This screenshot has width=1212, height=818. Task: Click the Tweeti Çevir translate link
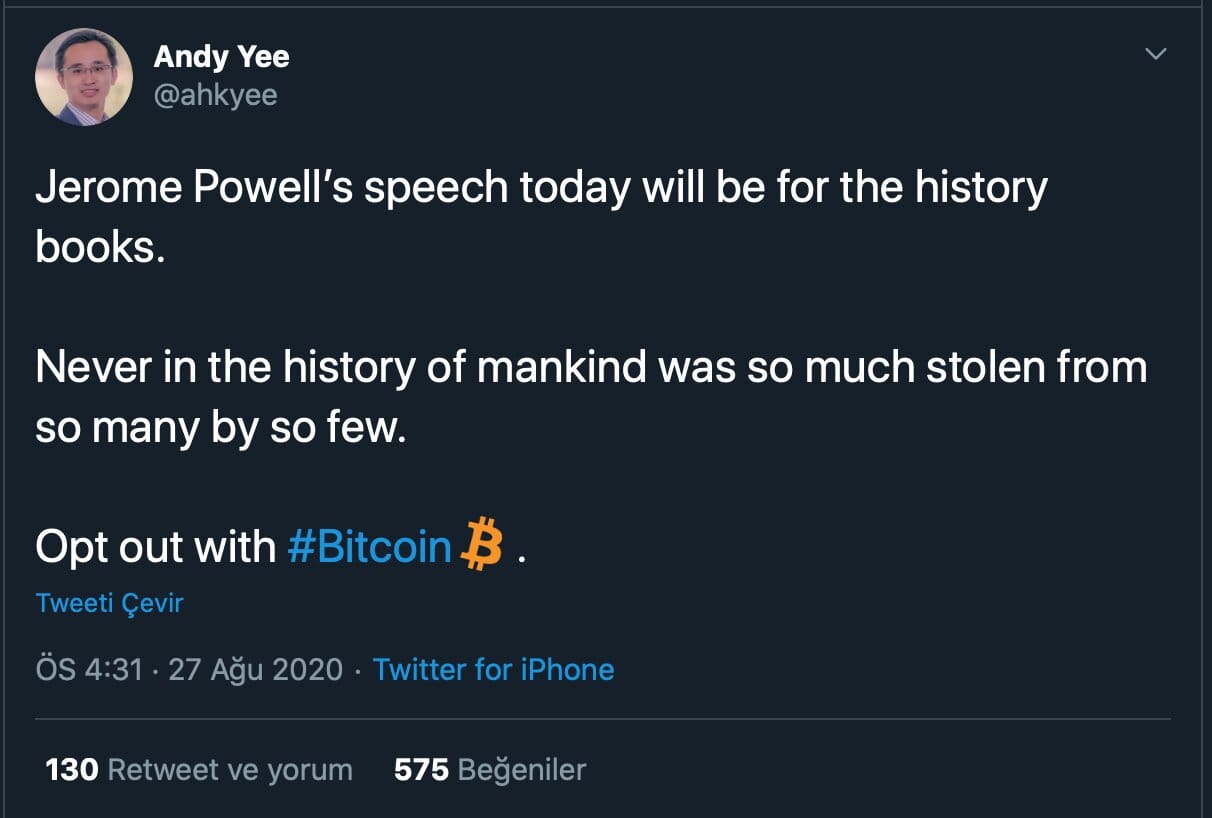pyautogui.click(x=109, y=603)
